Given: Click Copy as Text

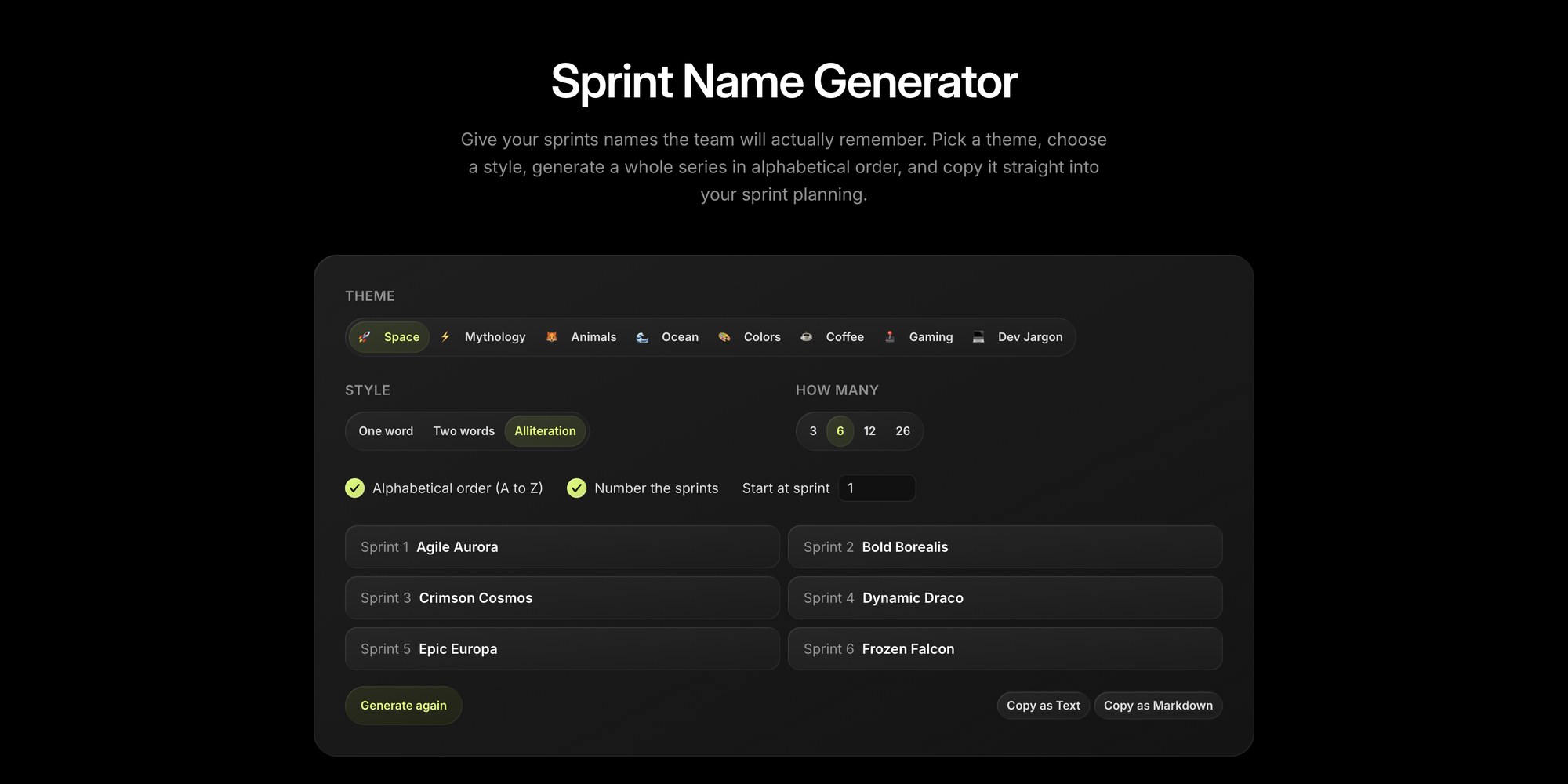Looking at the screenshot, I should coord(1044,706).
